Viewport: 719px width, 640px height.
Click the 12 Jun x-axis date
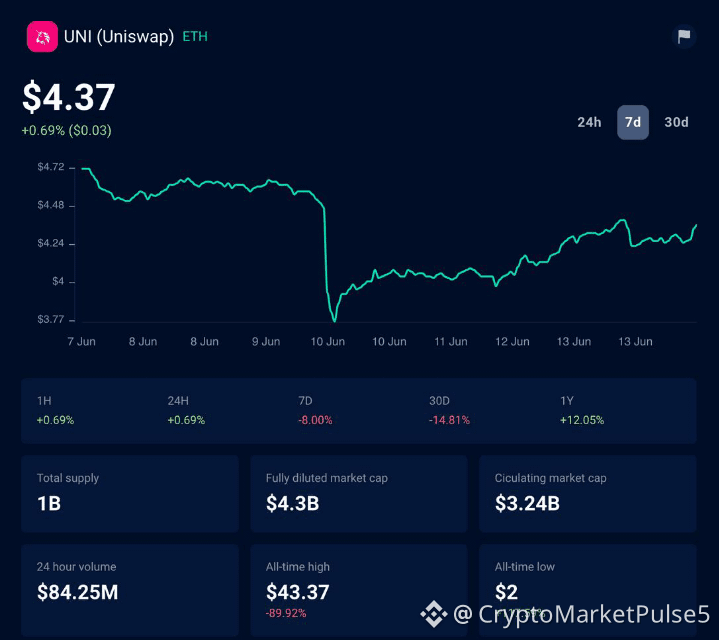(512, 342)
